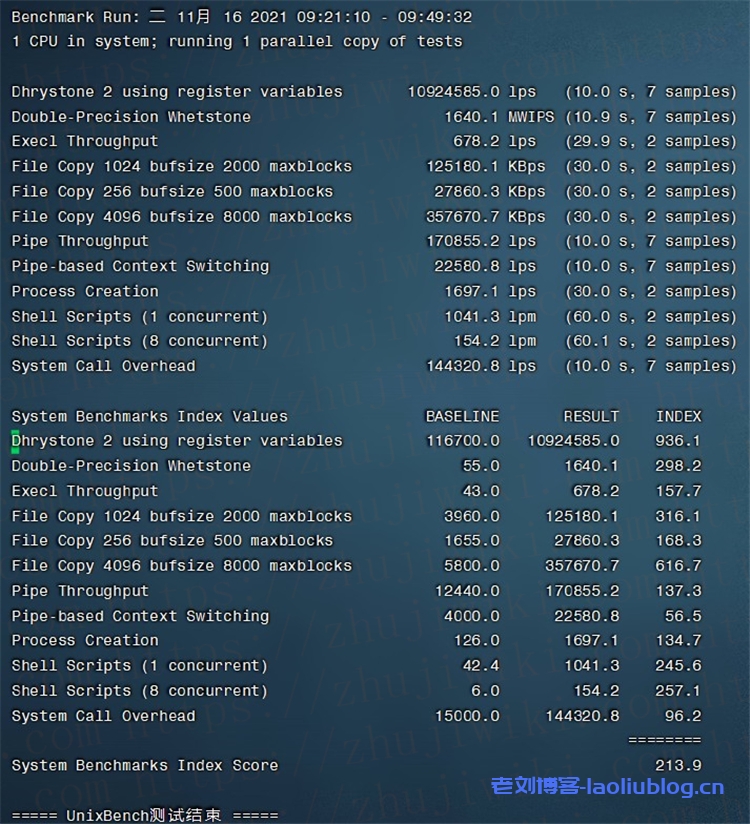Select the '1041.3 lpm' shell scripts value
Screen dimensions: 750x824
coord(490,316)
